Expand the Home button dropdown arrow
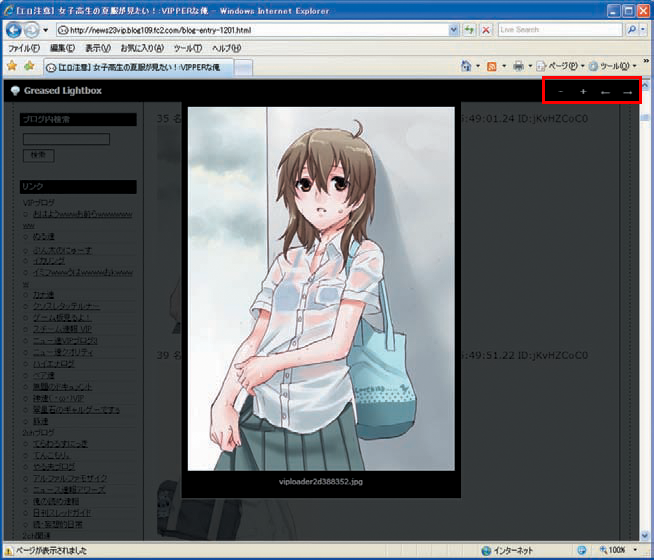Viewport: 654px width, 560px height. coord(478,66)
